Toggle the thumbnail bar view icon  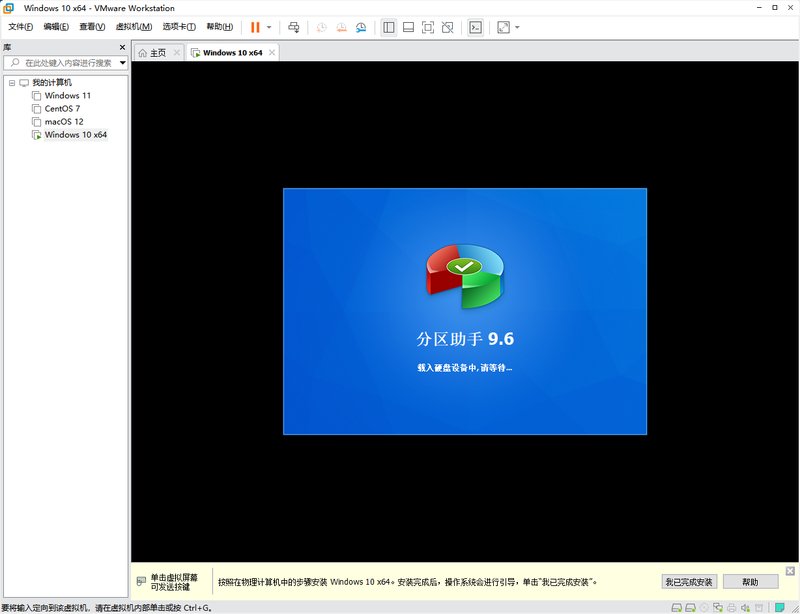tap(408, 27)
